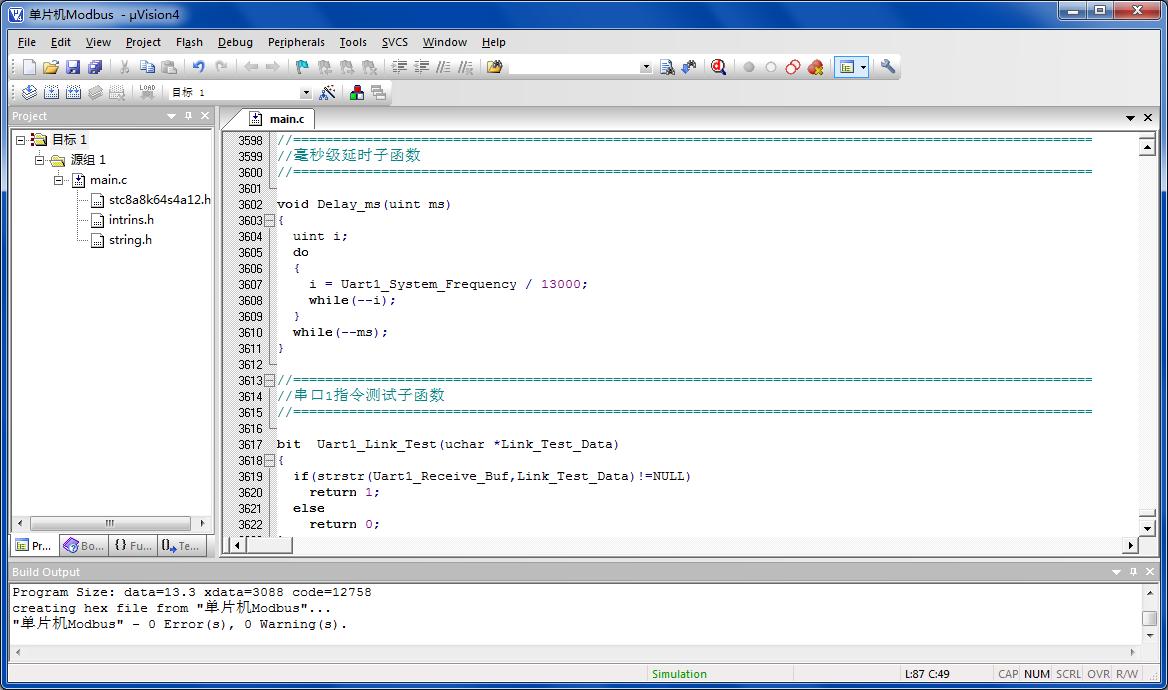Click the find text input field
1168x690 pixels.
coord(574,67)
